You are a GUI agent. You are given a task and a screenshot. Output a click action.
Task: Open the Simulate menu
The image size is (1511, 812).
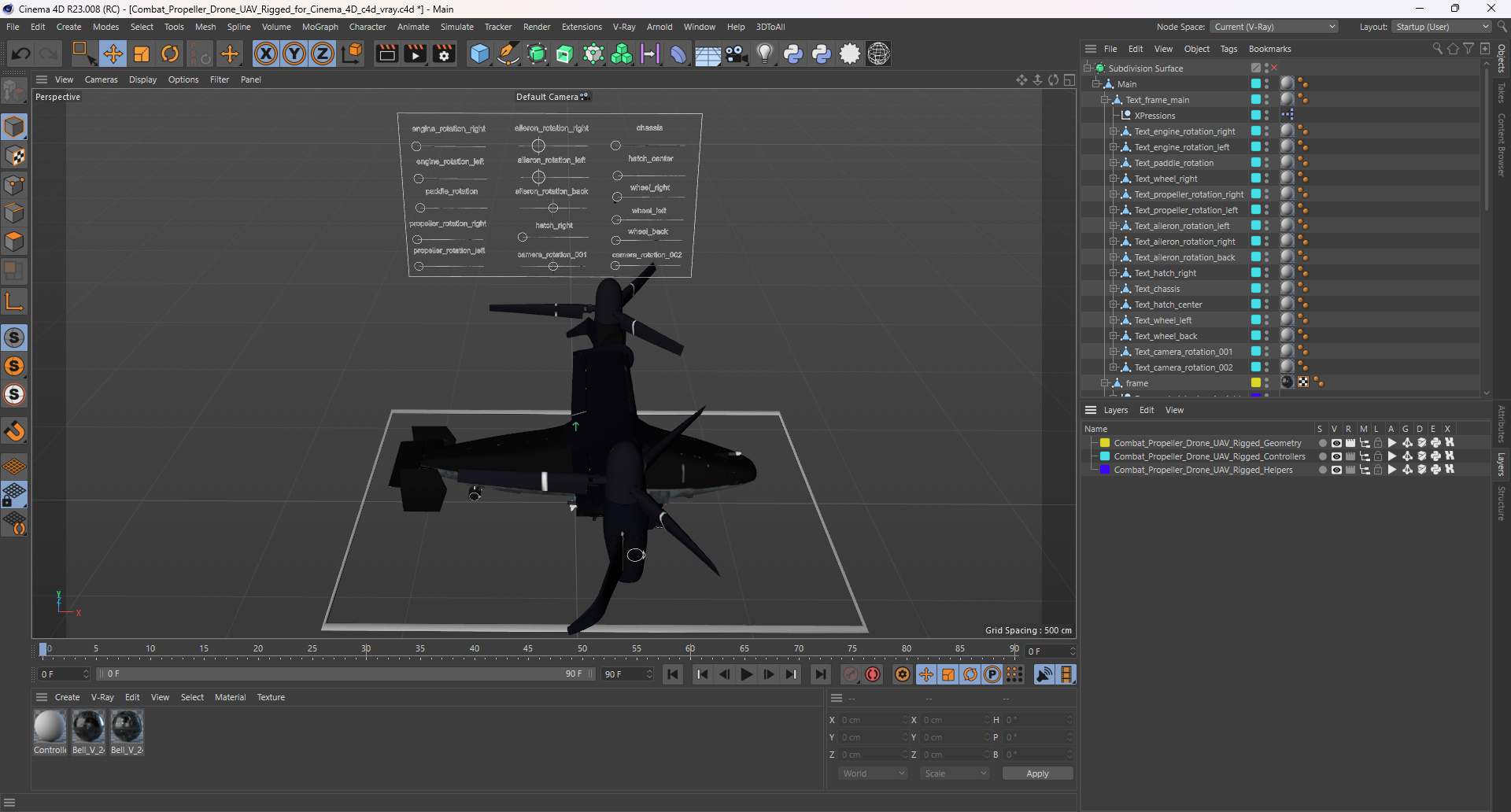[456, 27]
